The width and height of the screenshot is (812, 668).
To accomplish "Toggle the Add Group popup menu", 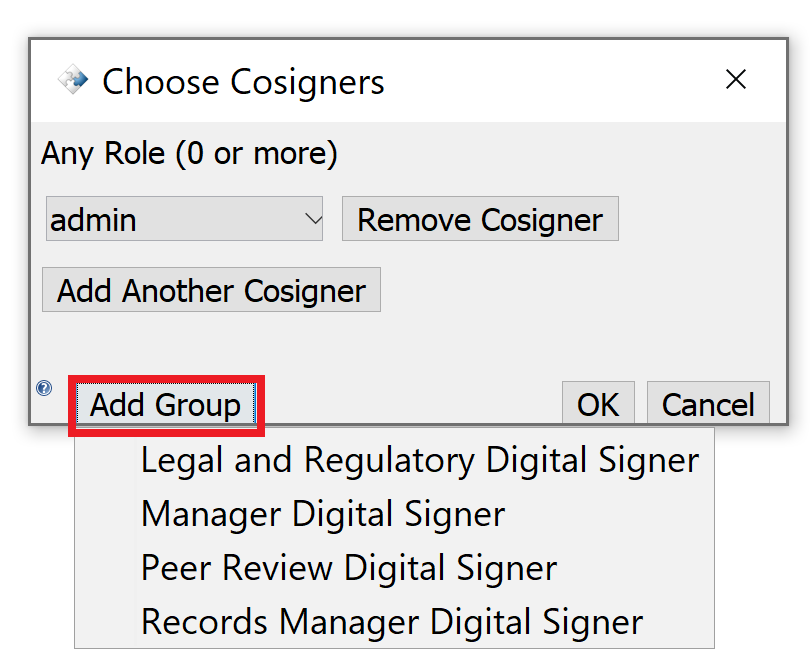I will tap(166, 405).
